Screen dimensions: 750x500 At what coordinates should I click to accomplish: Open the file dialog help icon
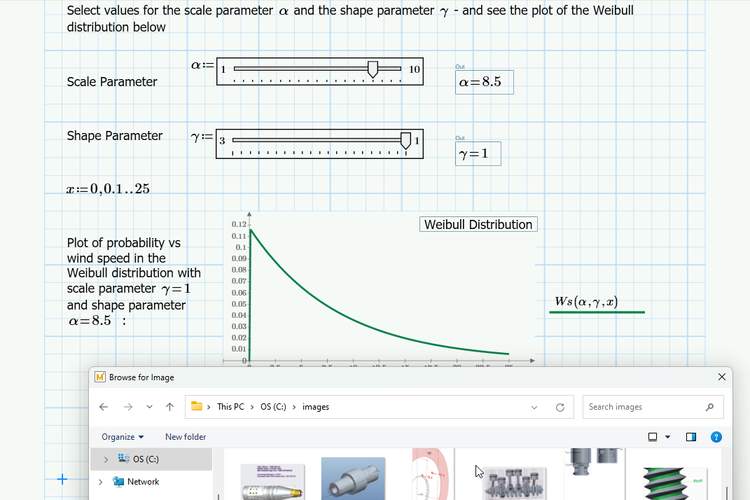tap(716, 437)
